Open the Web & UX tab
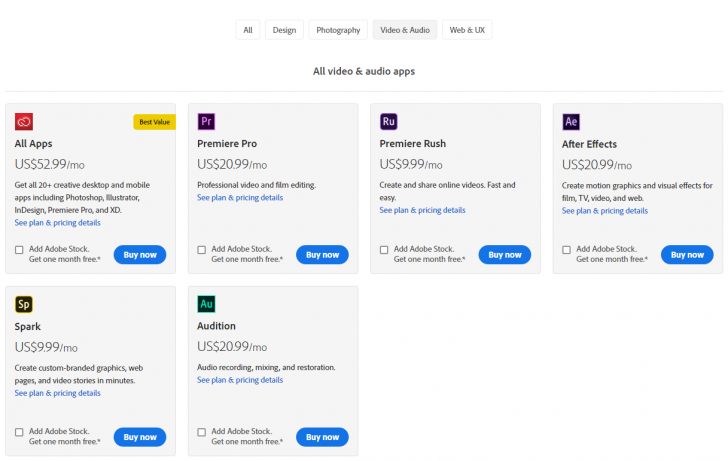 (x=467, y=30)
